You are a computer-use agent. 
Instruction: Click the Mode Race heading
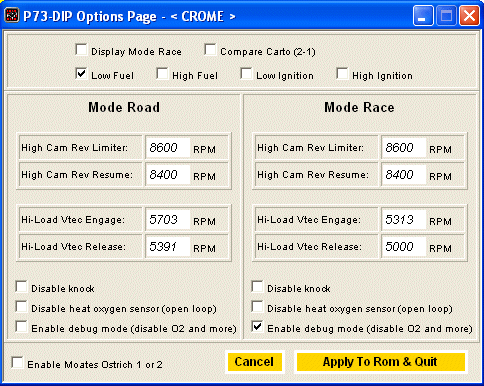tap(359, 107)
